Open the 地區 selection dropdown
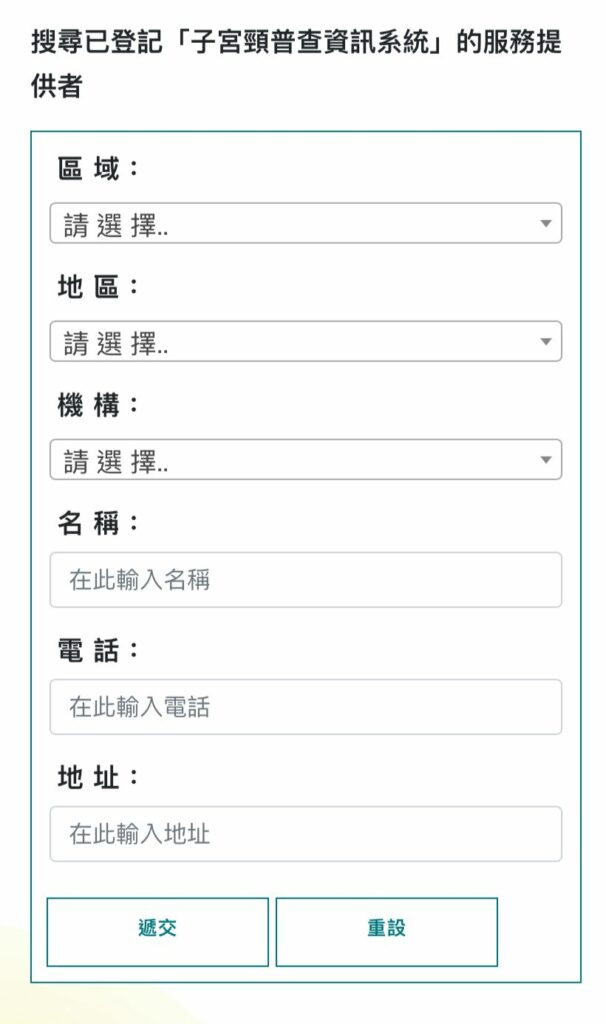Image resolution: width=606 pixels, height=1024 pixels. click(303, 342)
